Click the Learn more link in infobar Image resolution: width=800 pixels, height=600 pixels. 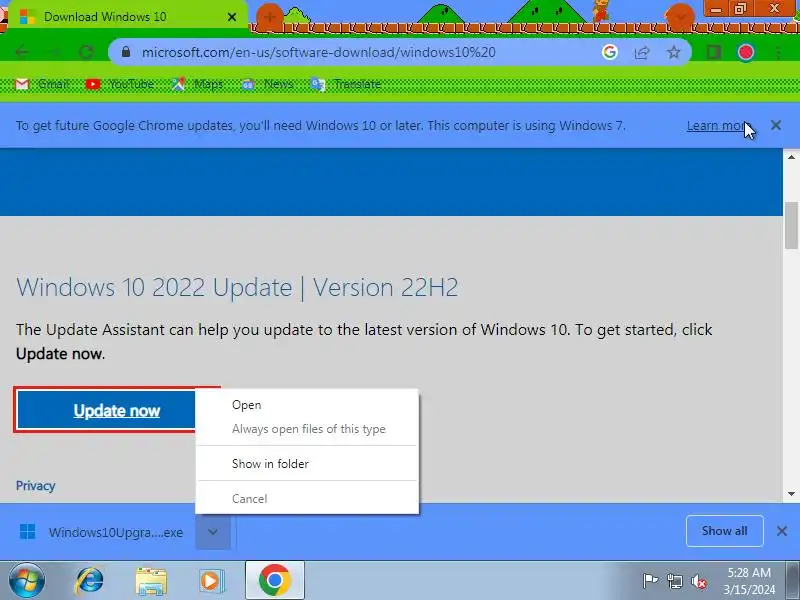point(717,126)
